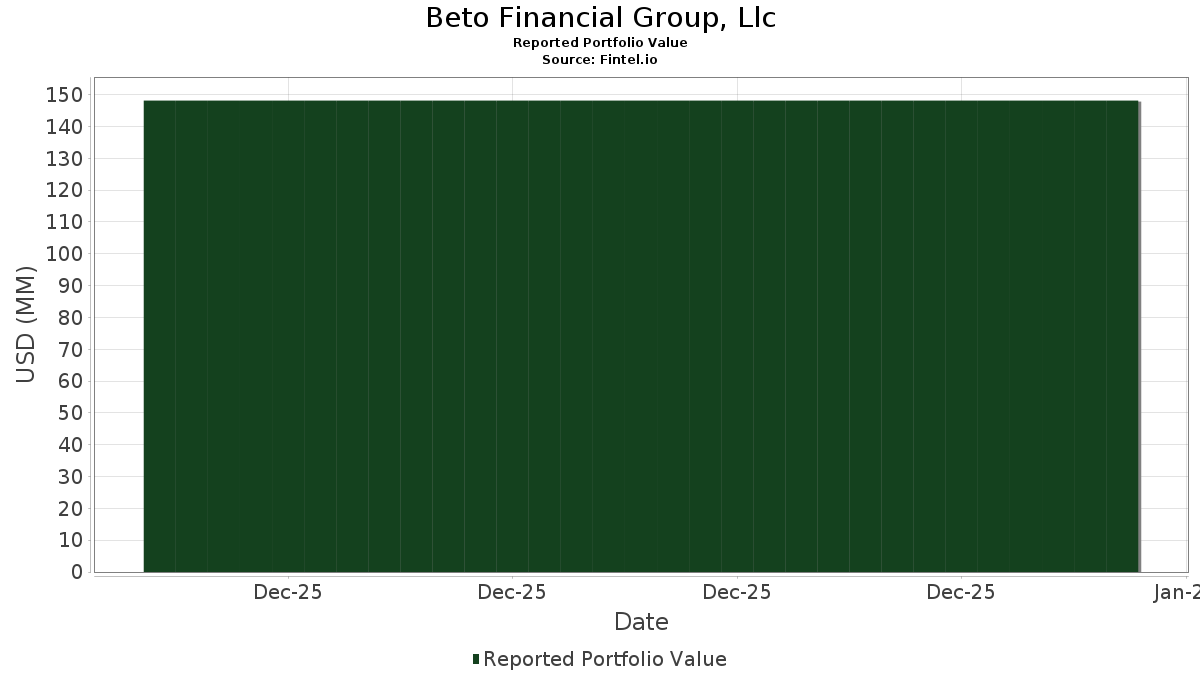Select the 30 y-axis tick label
The image size is (1200, 675).
pyautogui.click(x=70, y=477)
